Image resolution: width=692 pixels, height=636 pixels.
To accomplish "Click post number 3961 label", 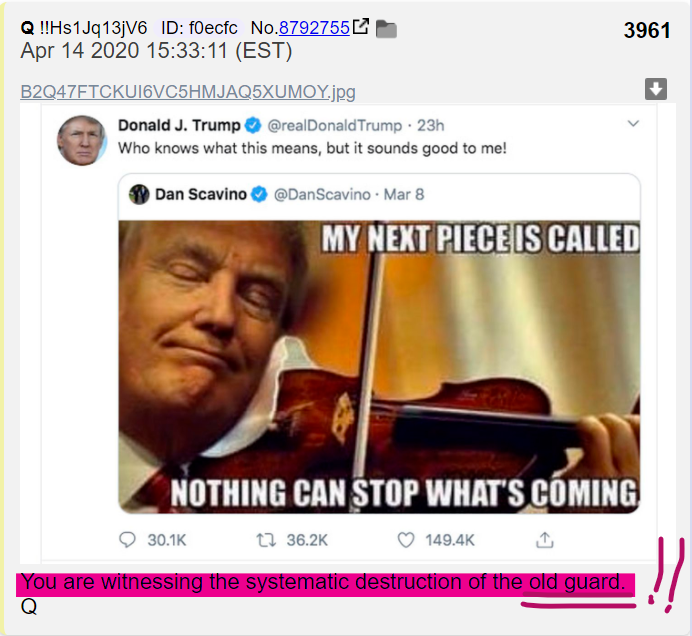I will coord(647,30).
